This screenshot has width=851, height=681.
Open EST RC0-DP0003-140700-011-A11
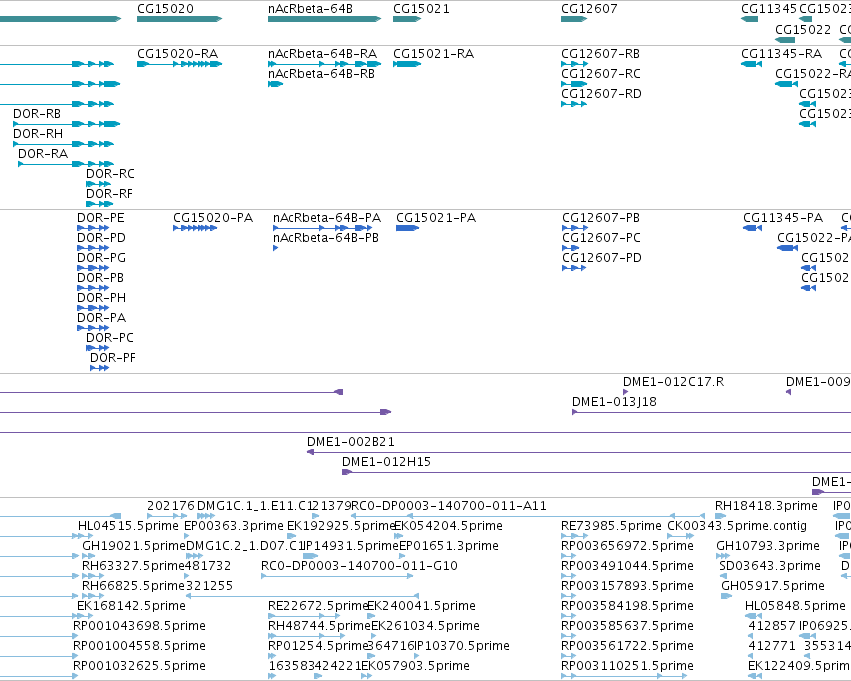coord(449,506)
